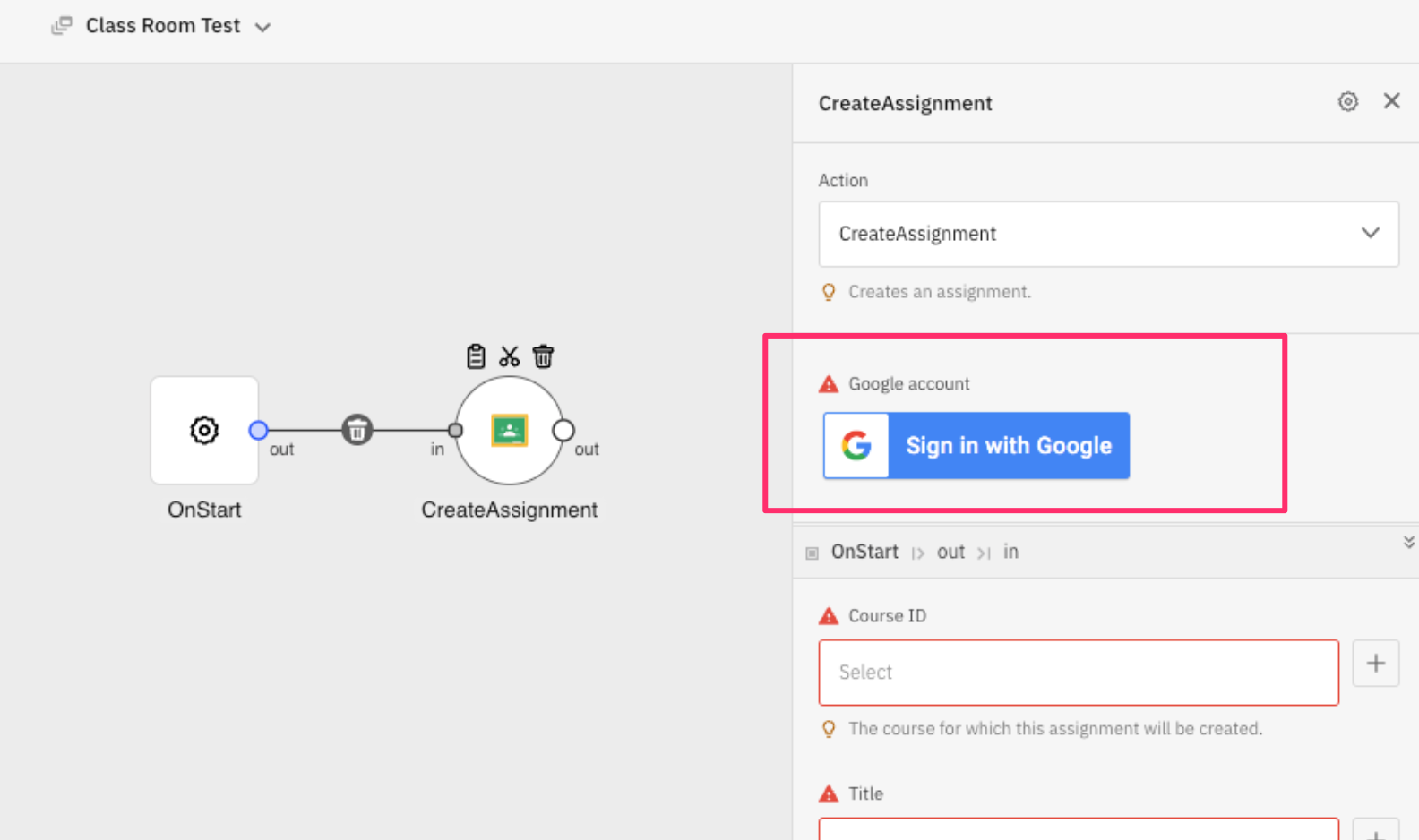Select the OnStart gear node
1419x840 pixels.
pos(204,430)
